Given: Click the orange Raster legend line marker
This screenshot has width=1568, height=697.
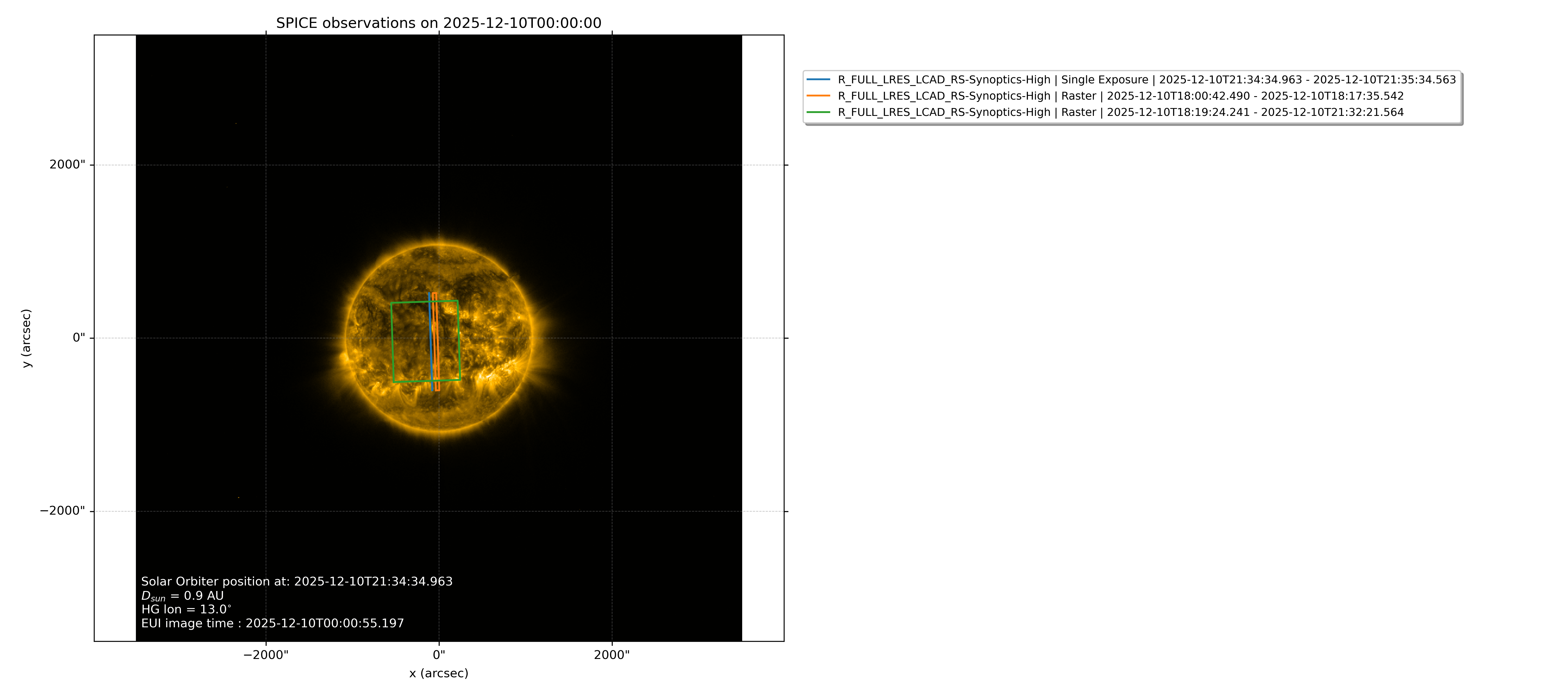Looking at the screenshot, I should point(818,96).
